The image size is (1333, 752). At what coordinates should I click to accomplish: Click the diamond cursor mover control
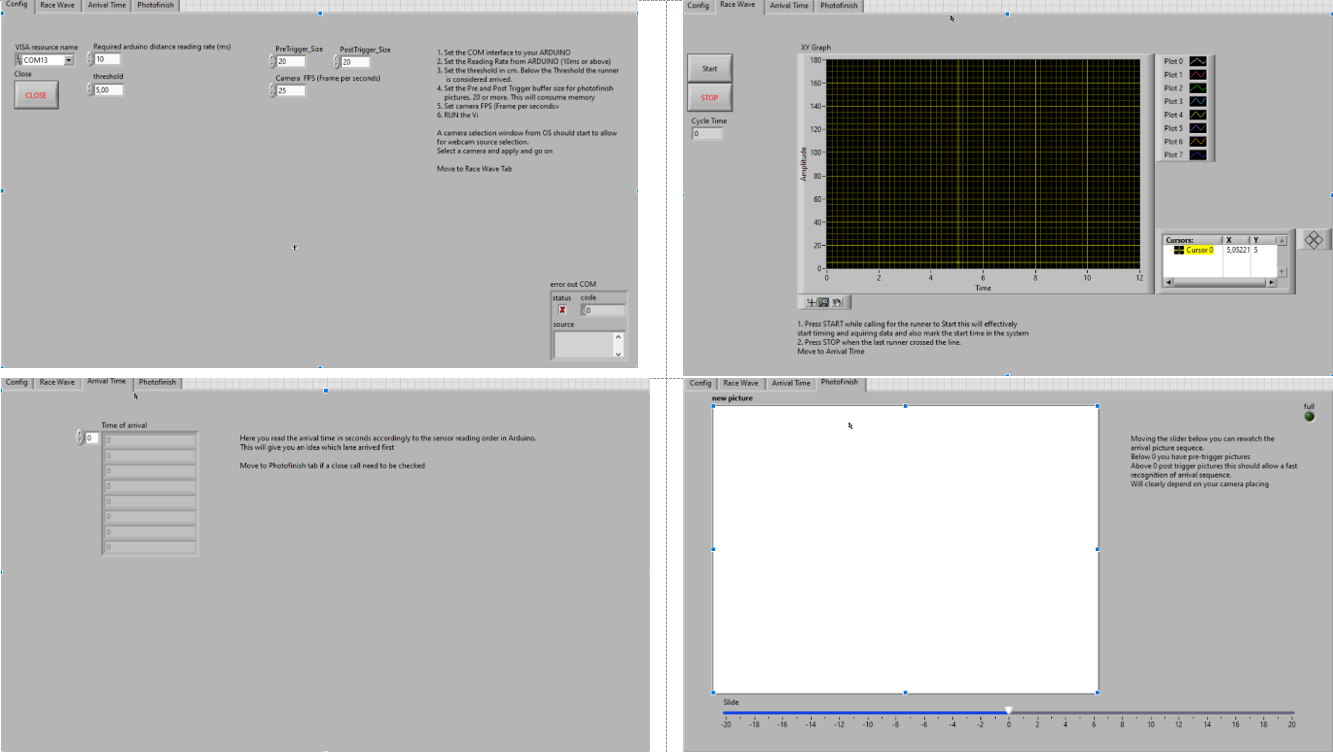(1314, 240)
